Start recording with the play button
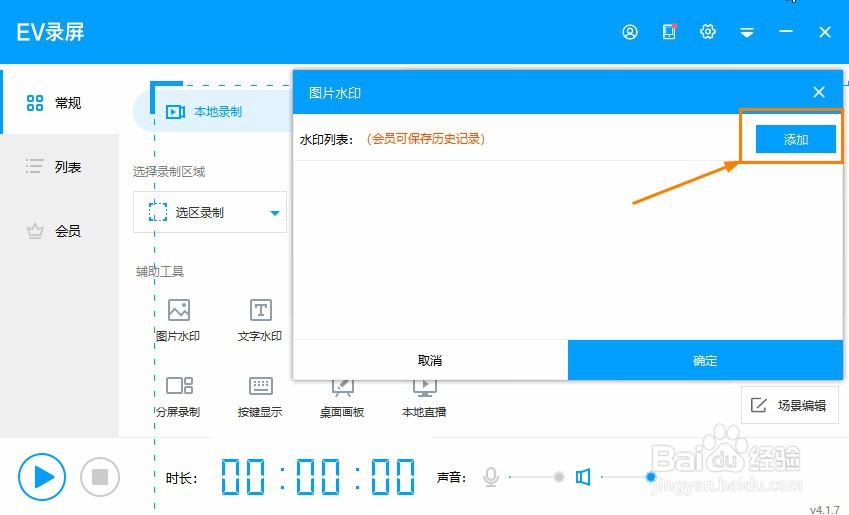 42,477
